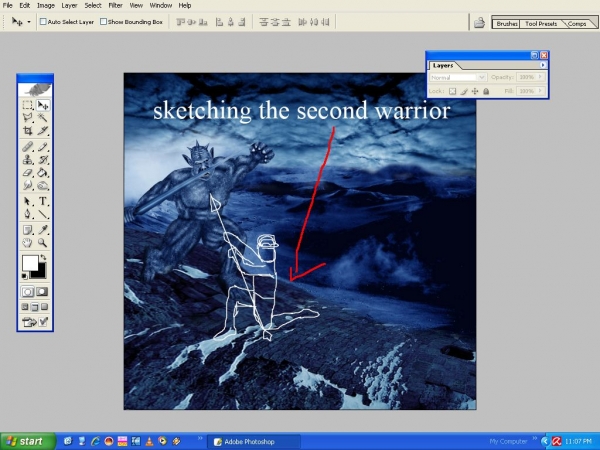Select the Hand tool
The height and width of the screenshot is (450, 600).
pyautogui.click(x=27, y=243)
